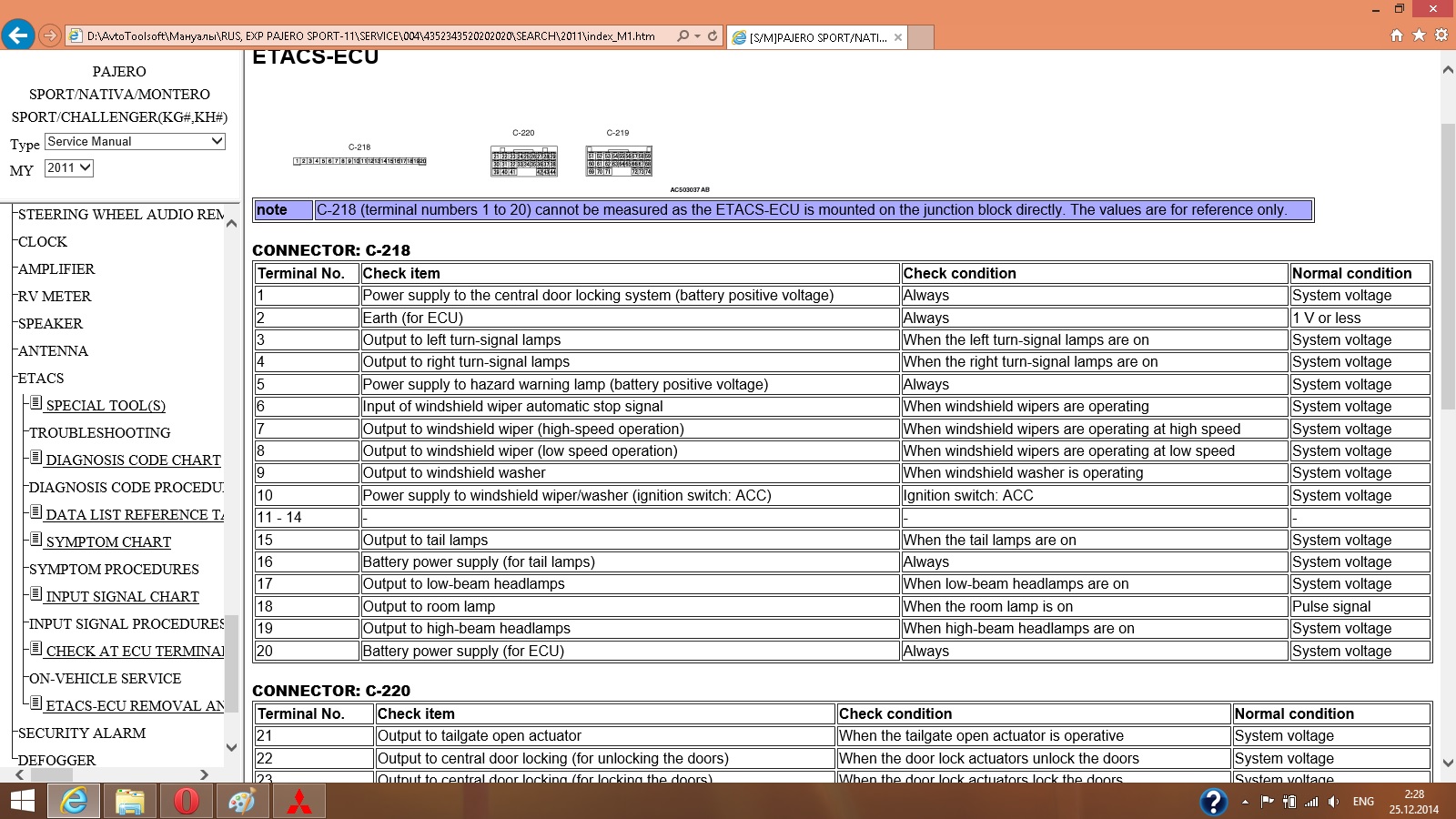Open the Type Service Manual dropdown

pos(135,142)
